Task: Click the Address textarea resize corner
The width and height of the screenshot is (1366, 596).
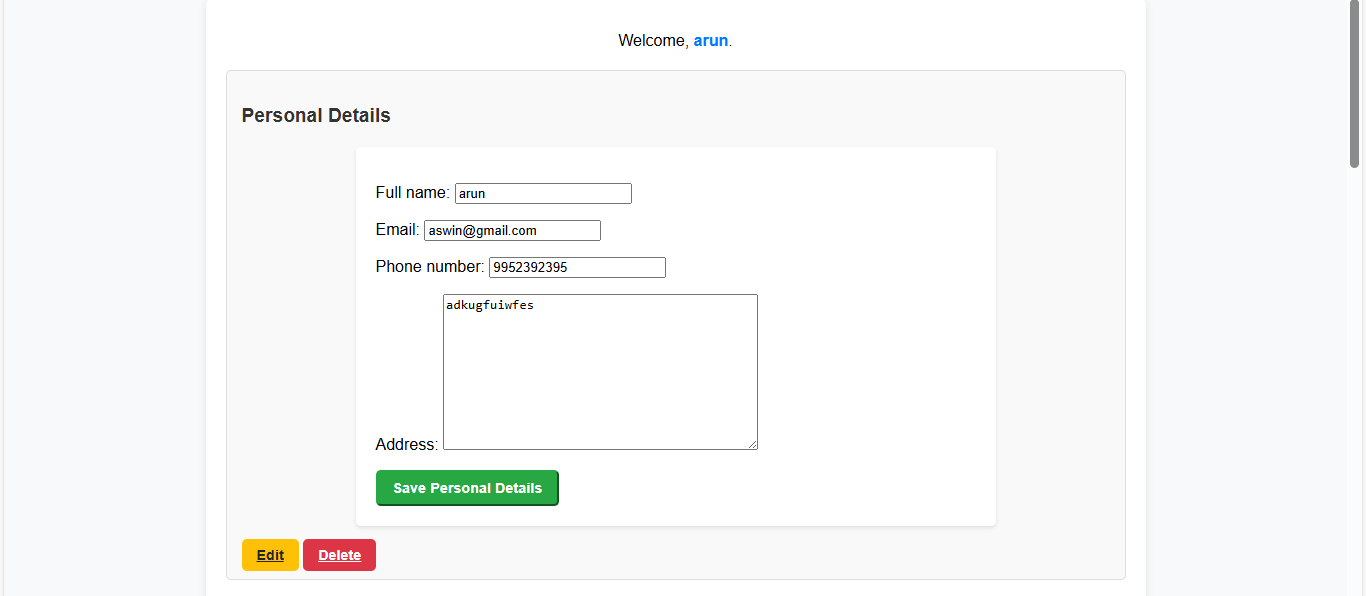Action: tap(753, 446)
